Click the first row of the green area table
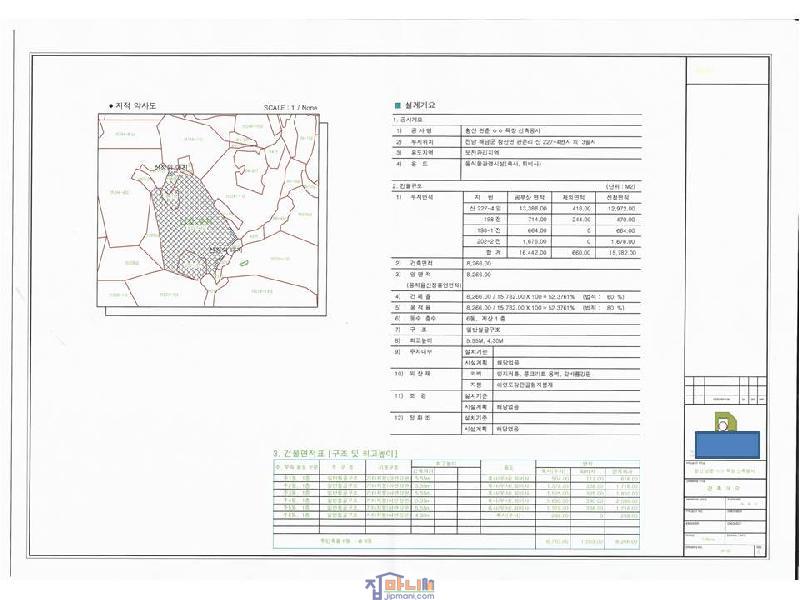 pyautogui.click(x=460, y=479)
